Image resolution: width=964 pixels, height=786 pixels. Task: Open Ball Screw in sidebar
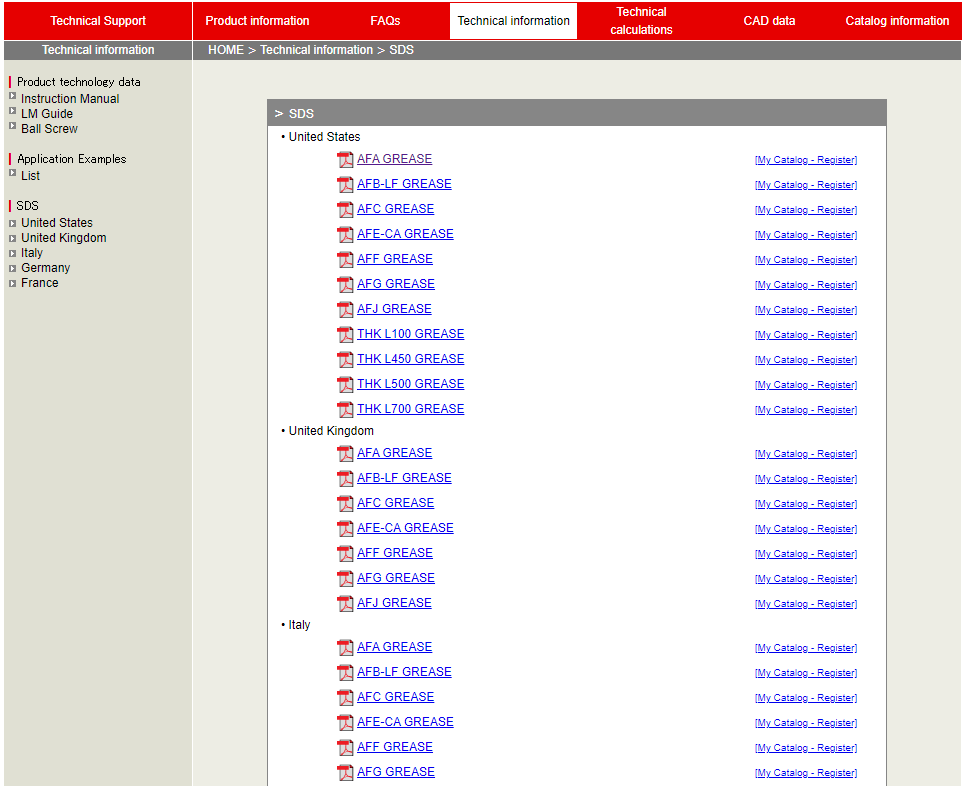click(49, 129)
